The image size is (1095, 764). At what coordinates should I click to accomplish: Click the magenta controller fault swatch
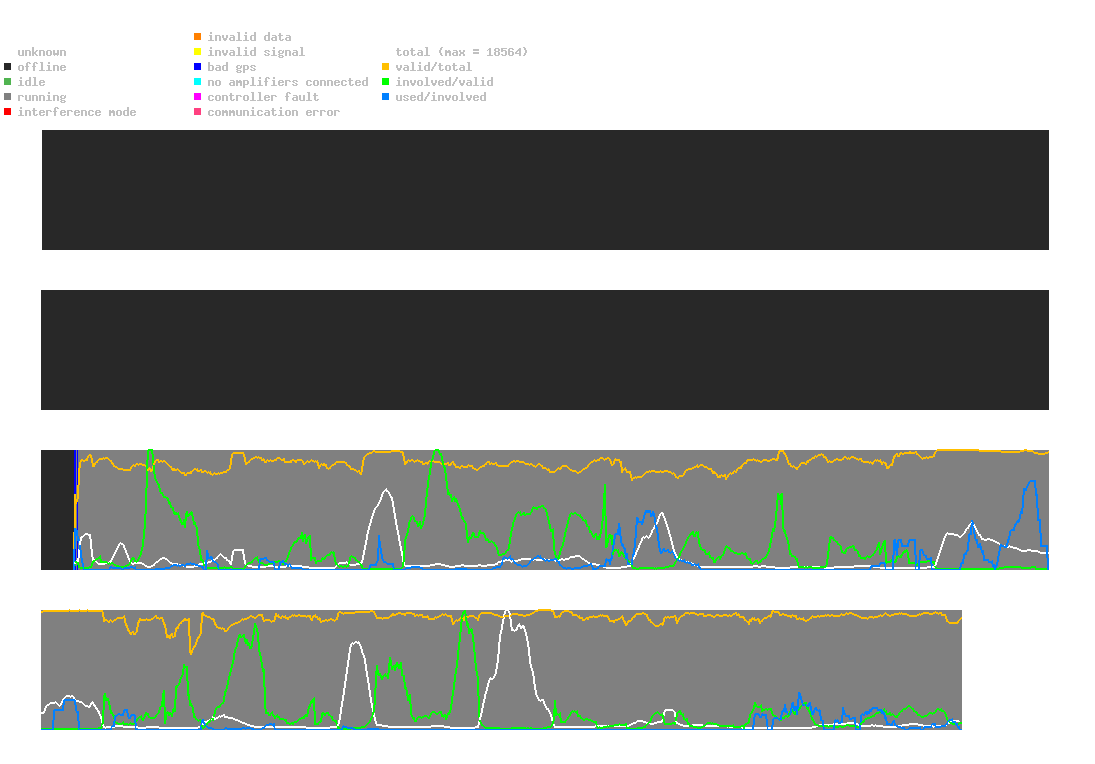coord(198,97)
